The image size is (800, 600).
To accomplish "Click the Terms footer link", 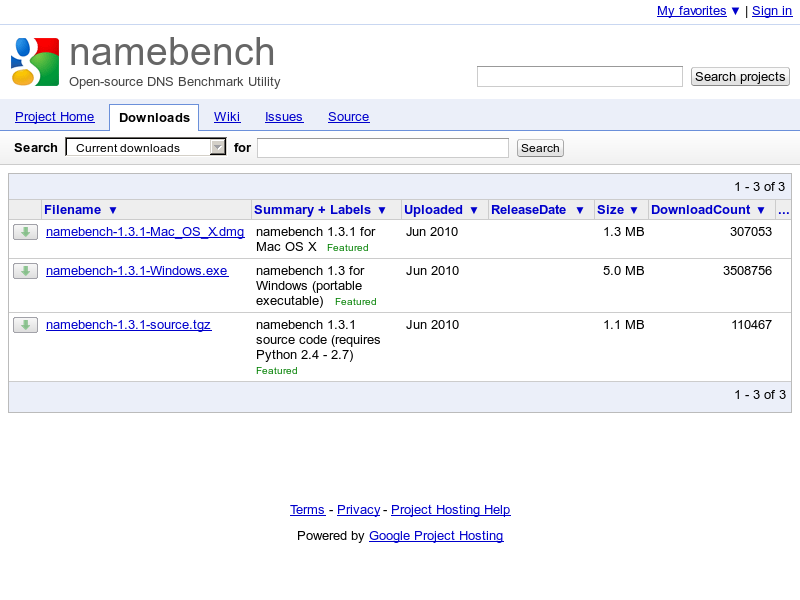I will point(307,510).
